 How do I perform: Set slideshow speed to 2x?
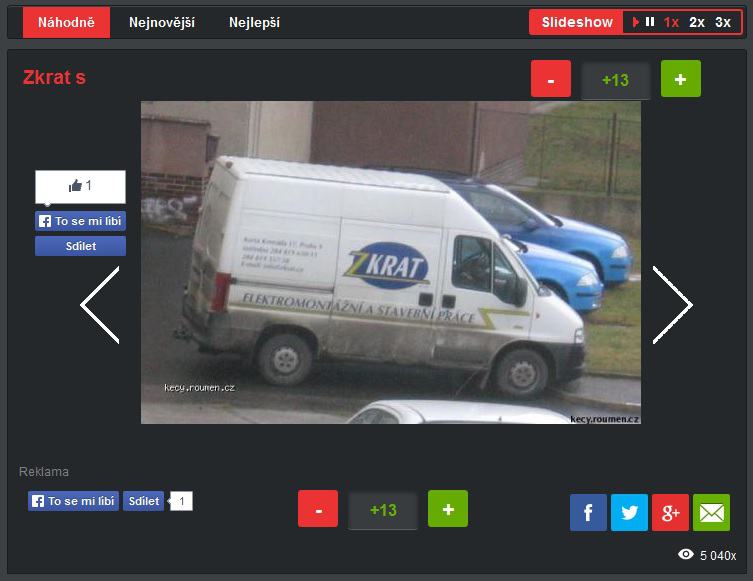tap(697, 22)
